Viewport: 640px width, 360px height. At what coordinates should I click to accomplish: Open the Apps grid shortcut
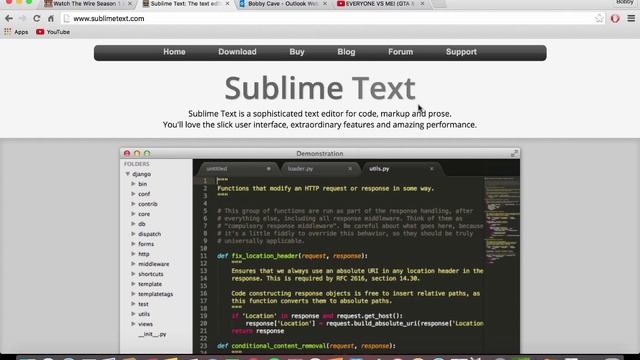point(16,32)
